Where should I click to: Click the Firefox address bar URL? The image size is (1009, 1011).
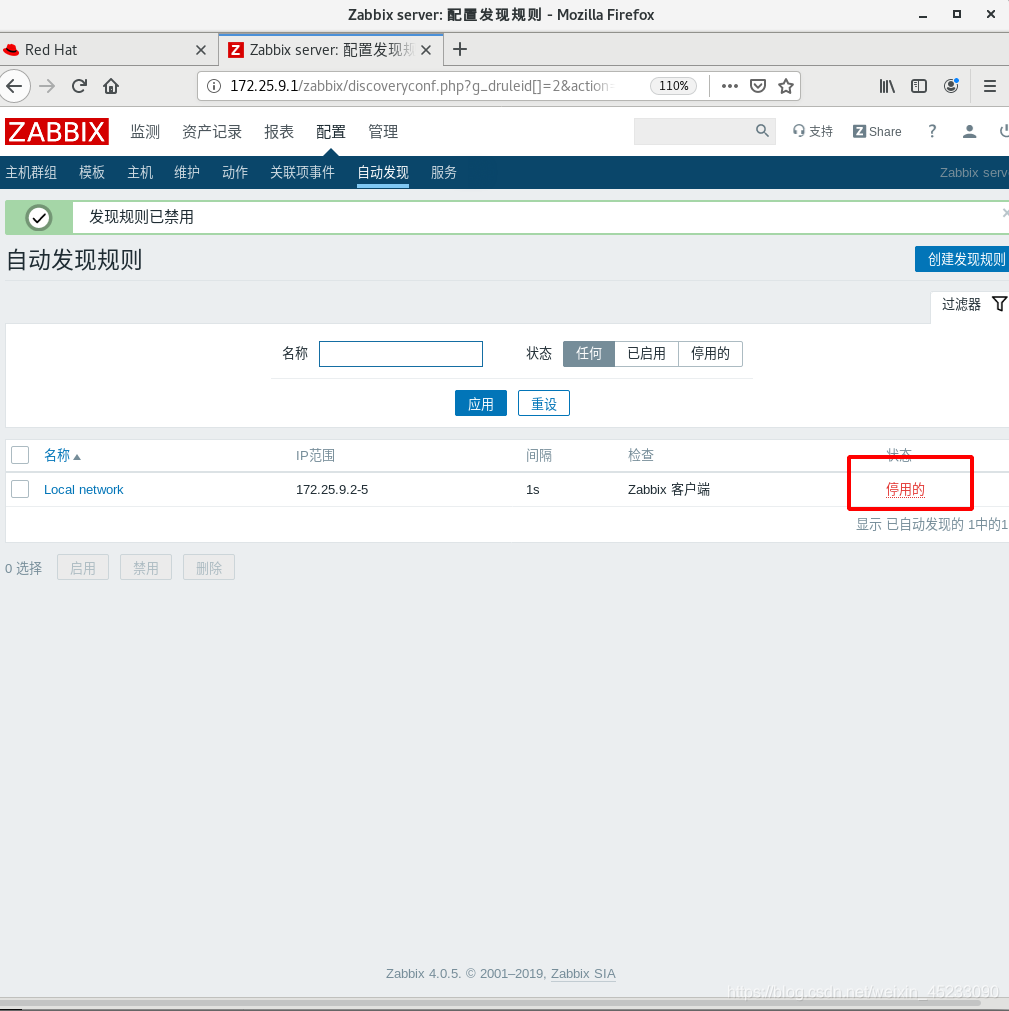422,86
